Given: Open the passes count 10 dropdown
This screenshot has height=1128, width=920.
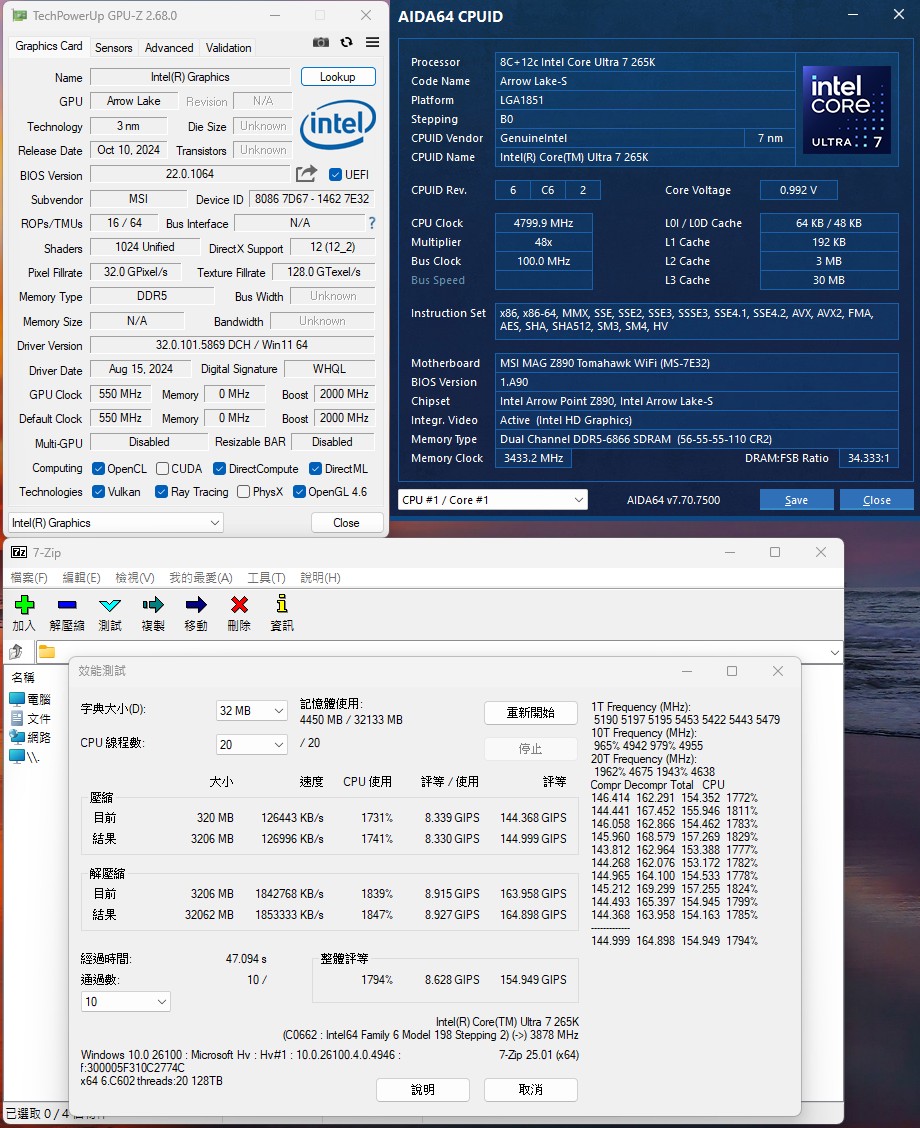Looking at the screenshot, I should pyautogui.click(x=125, y=1001).
